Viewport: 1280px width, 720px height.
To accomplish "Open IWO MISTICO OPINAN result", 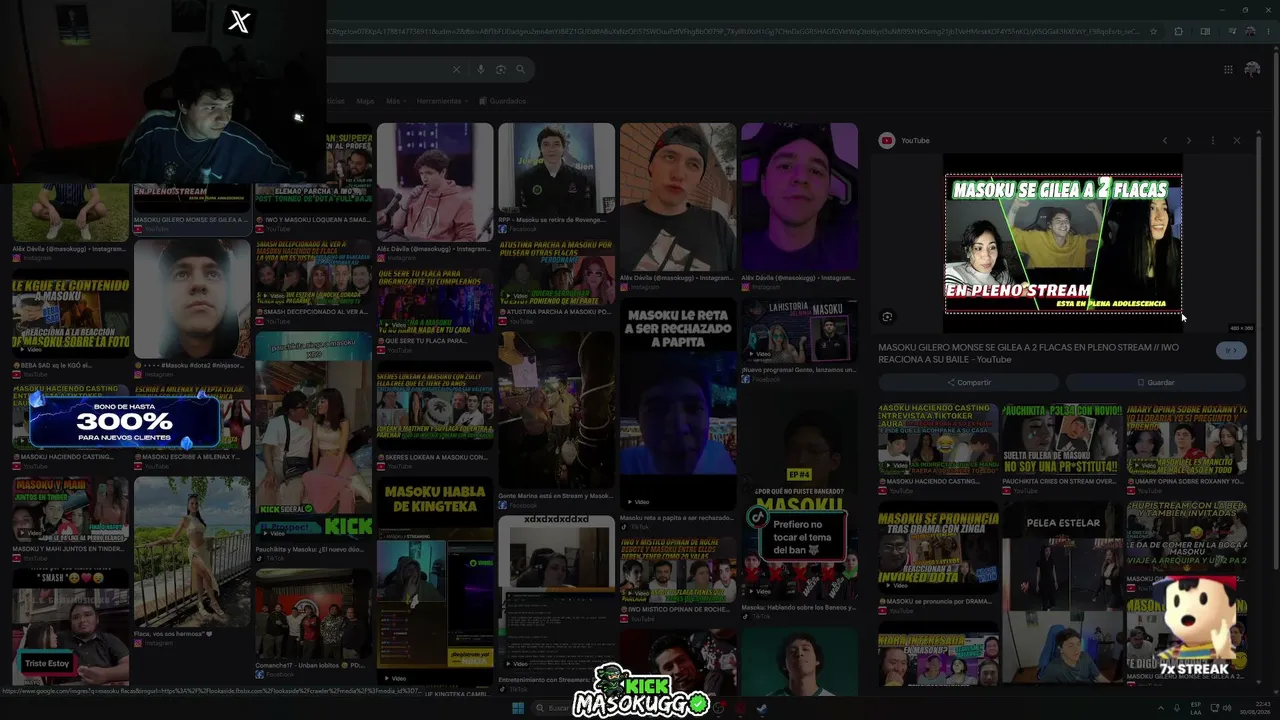I will (678, 575).
